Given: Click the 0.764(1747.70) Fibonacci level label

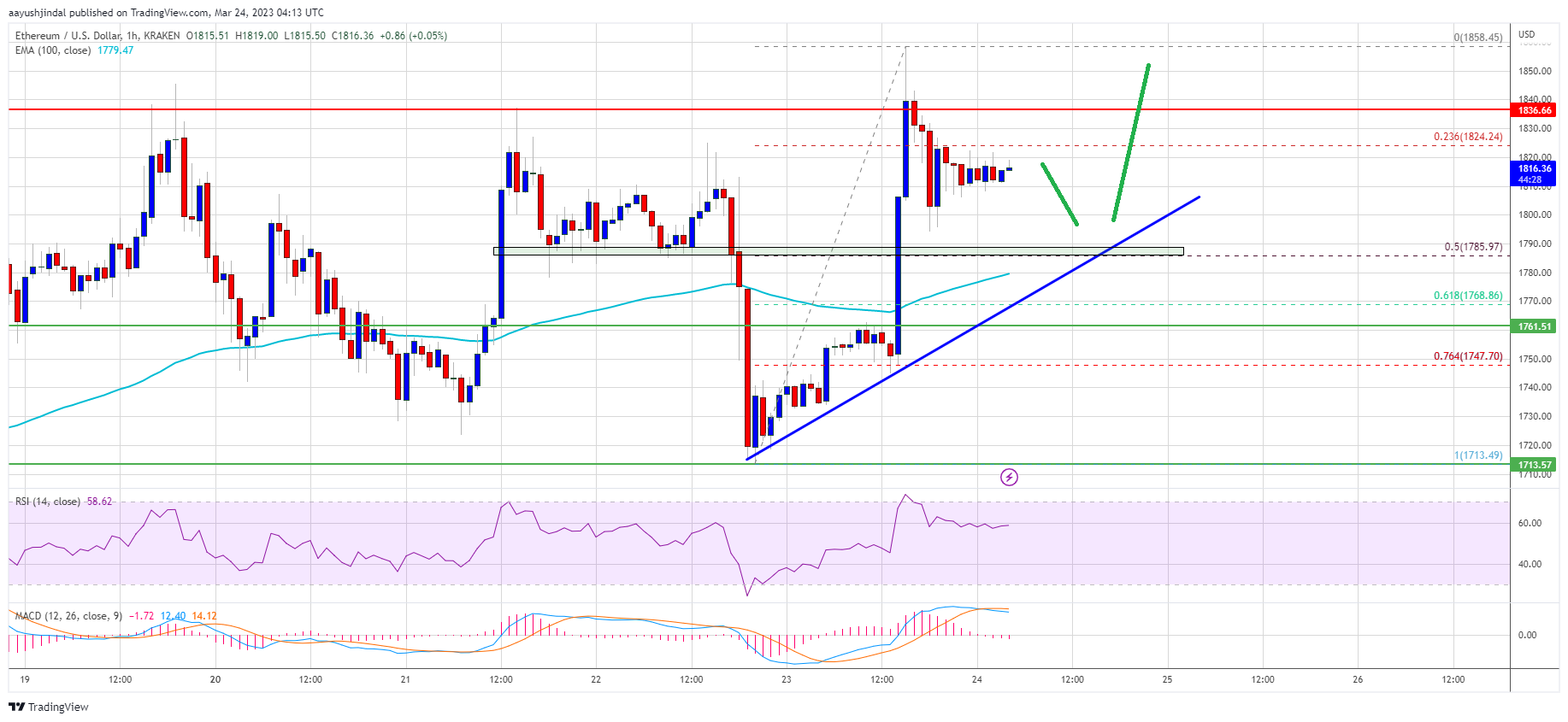Looking at the screenshot, I should click(x=1468, y=356).
